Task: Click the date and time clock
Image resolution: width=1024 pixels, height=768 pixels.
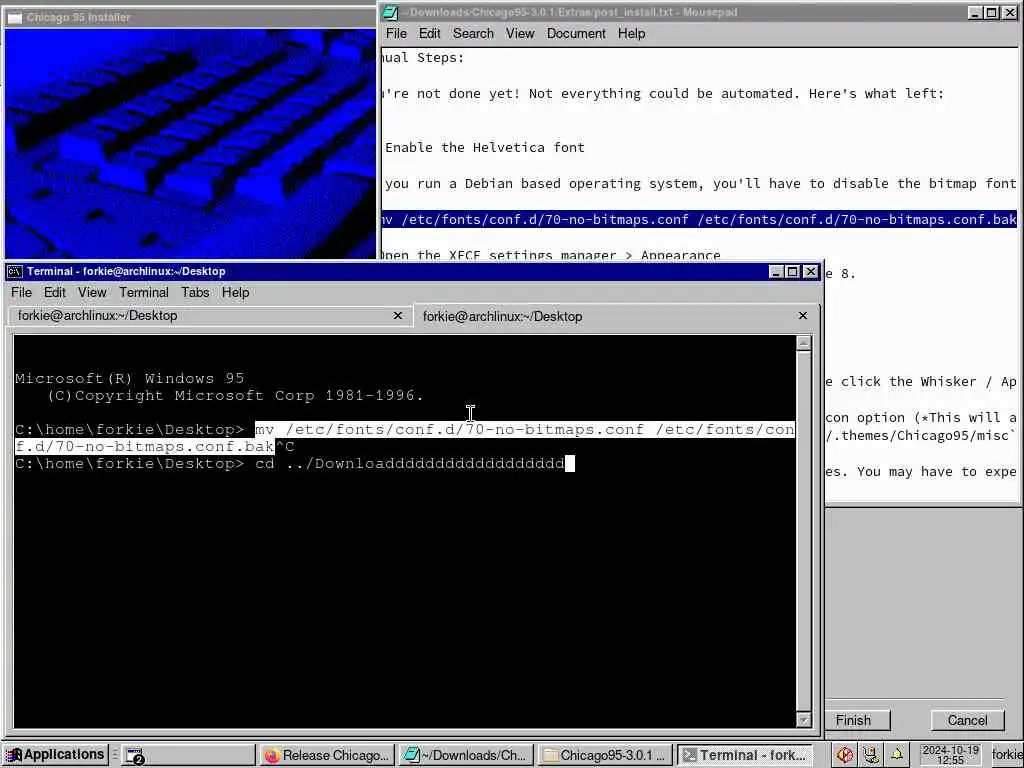Action: [x=950, y=756]
